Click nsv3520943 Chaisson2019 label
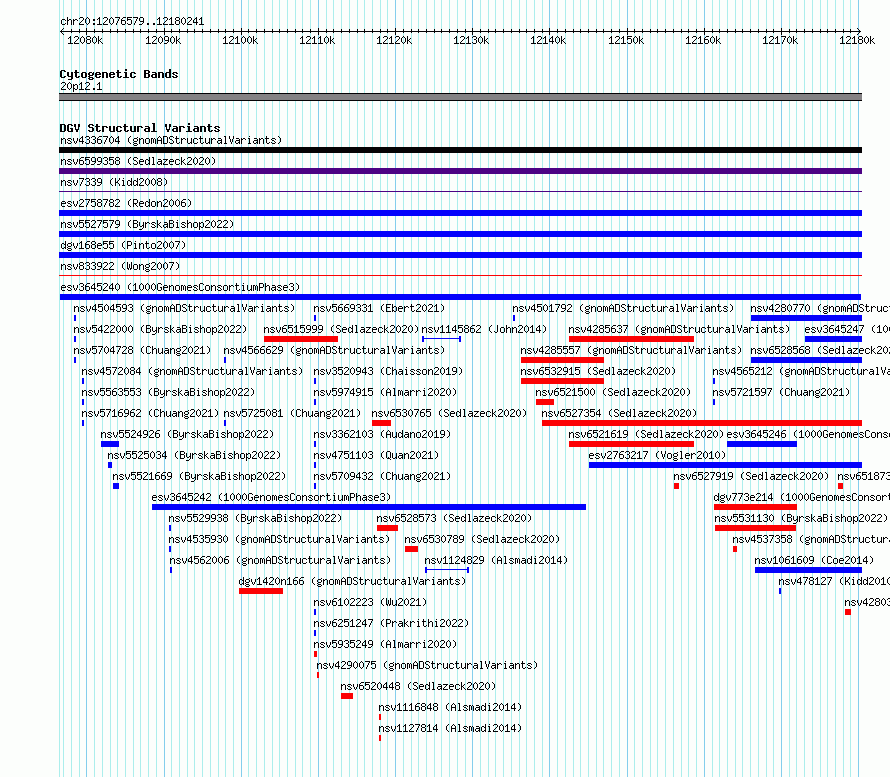 (x=388, y=371)
